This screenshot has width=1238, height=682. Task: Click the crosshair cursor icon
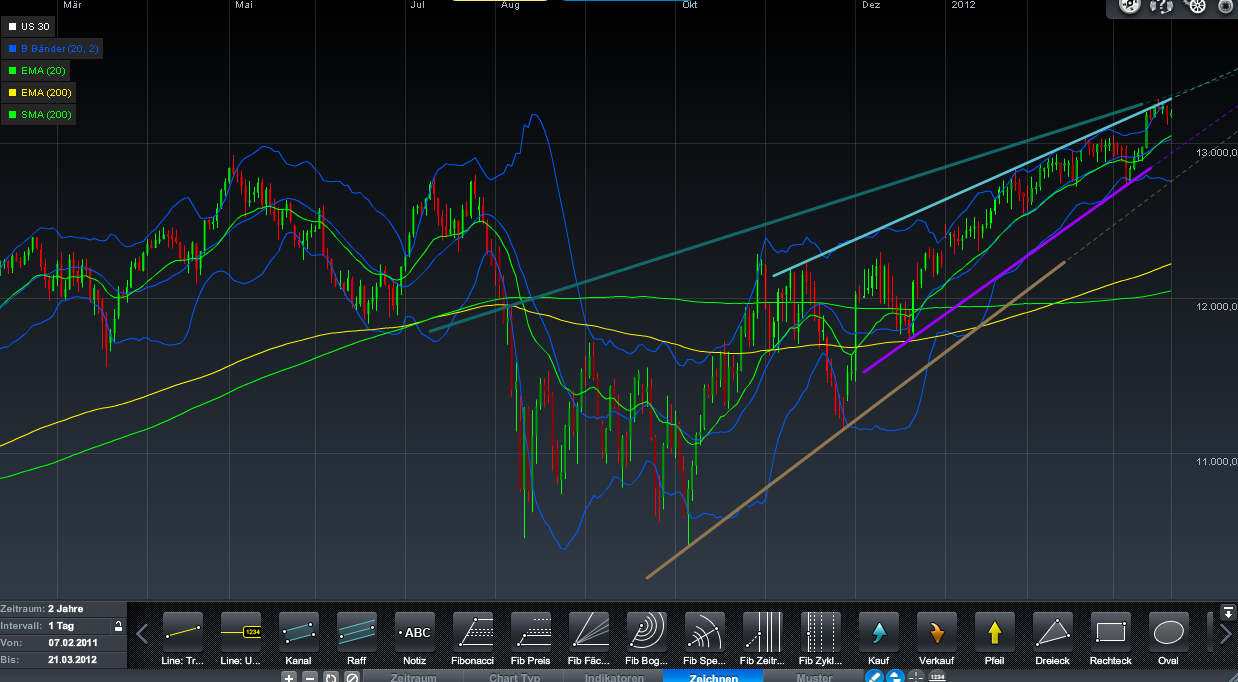click(915, 677)
